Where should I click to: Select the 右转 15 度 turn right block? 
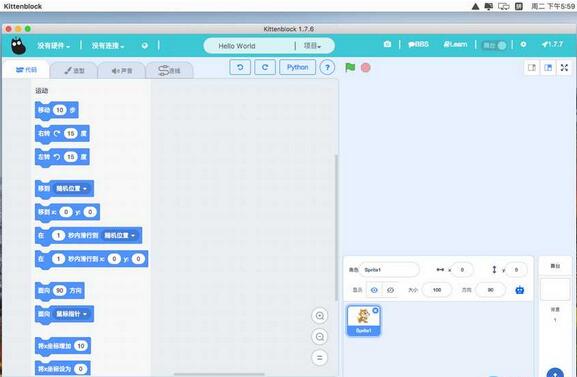(62, 134)
